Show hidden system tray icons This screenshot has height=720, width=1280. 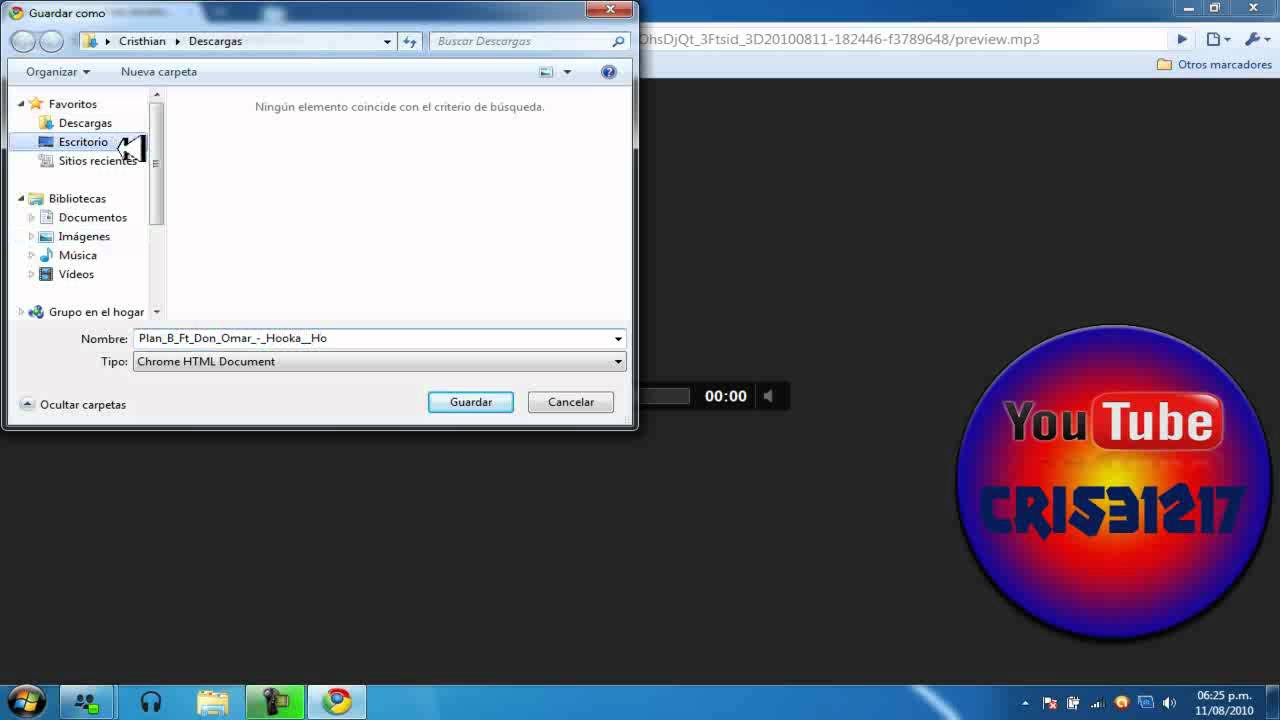tap(1025, 703)
